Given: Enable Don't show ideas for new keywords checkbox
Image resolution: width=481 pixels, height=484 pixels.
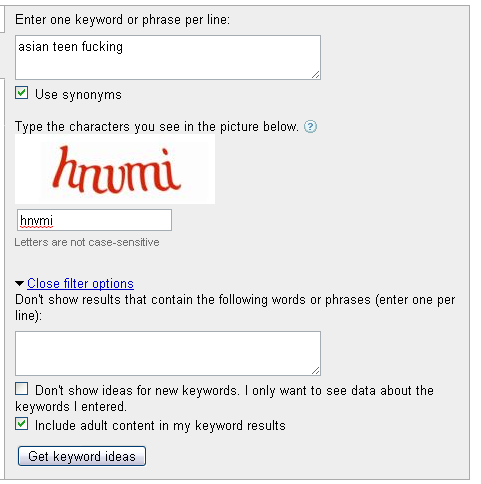Looking at the screenshot, I should 21,389.
